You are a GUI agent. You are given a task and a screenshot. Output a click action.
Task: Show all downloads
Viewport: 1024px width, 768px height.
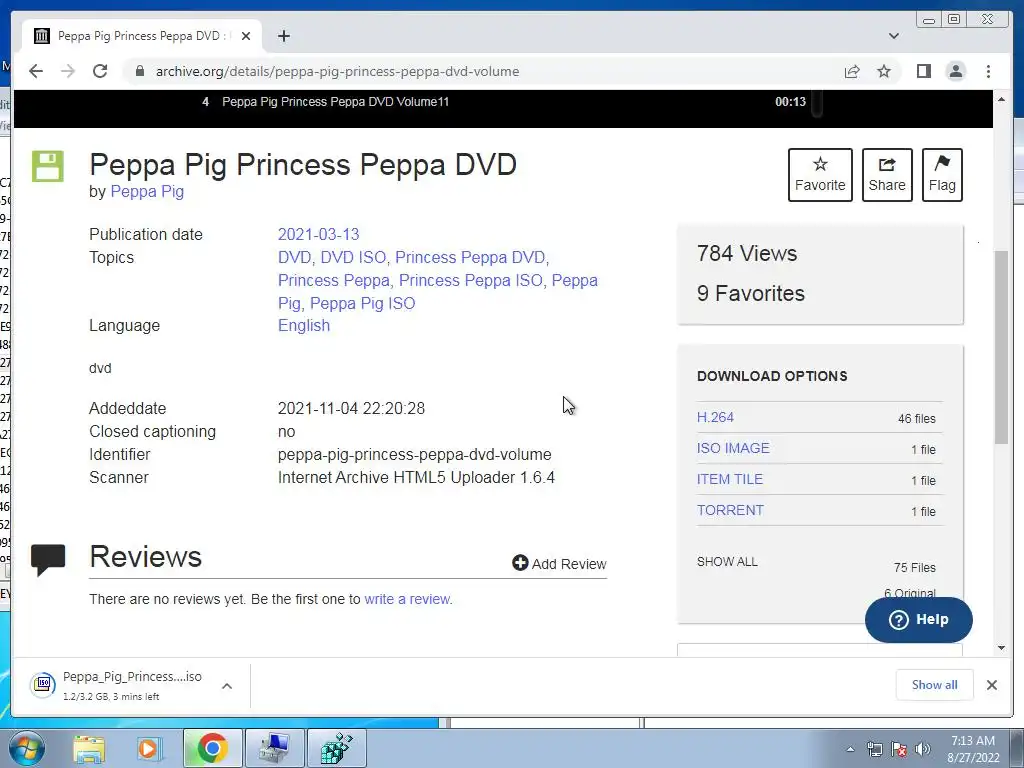tap(935, 684)
